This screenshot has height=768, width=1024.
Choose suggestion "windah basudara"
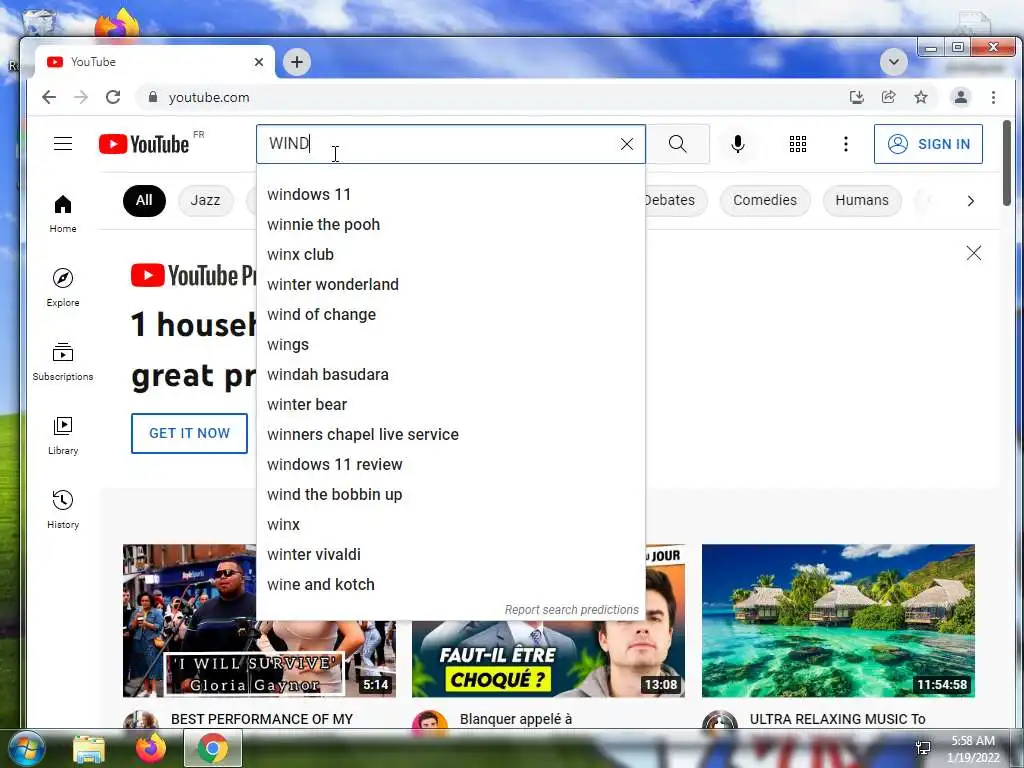(x=451, y=375)
